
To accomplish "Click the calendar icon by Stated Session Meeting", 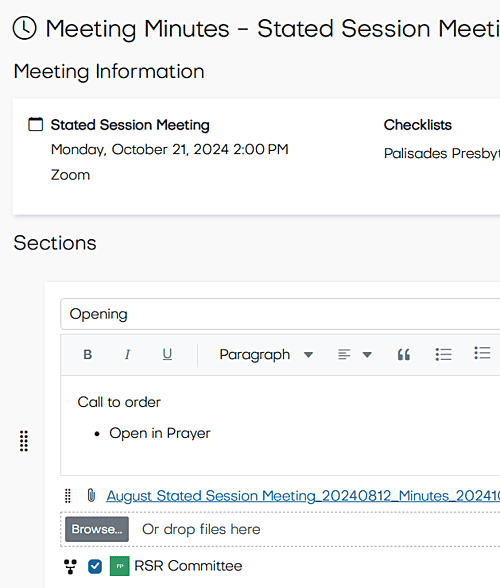I will [x=36, y=124].
